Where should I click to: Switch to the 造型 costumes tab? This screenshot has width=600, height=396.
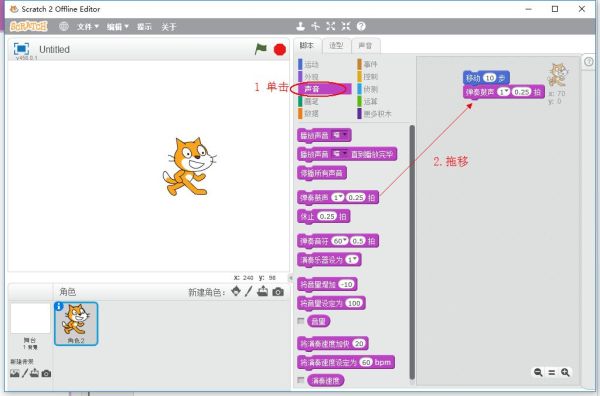[336, 46]
